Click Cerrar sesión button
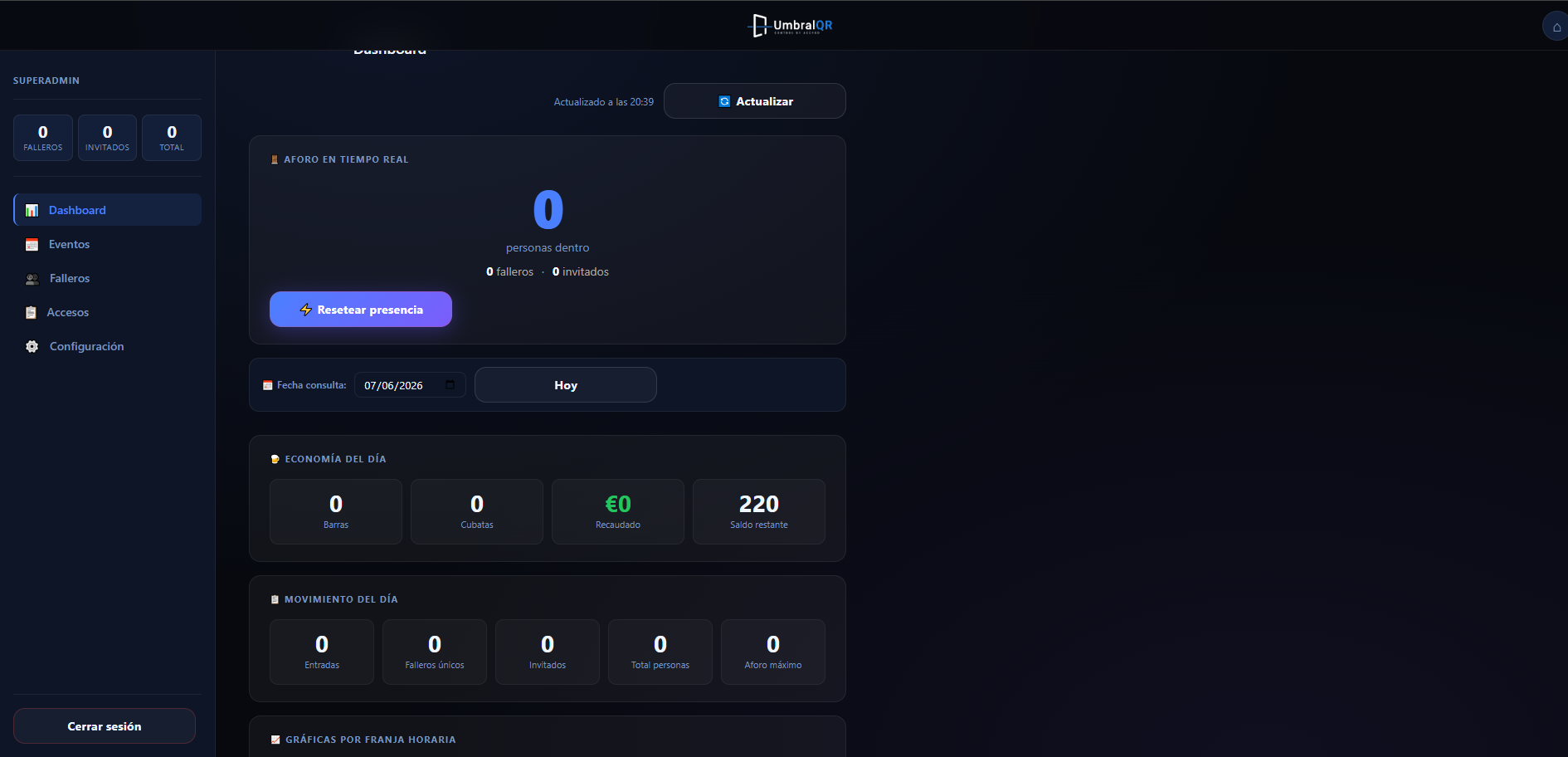The height and width of the screenshot is (757, 1568). click(x=105, y=726)
